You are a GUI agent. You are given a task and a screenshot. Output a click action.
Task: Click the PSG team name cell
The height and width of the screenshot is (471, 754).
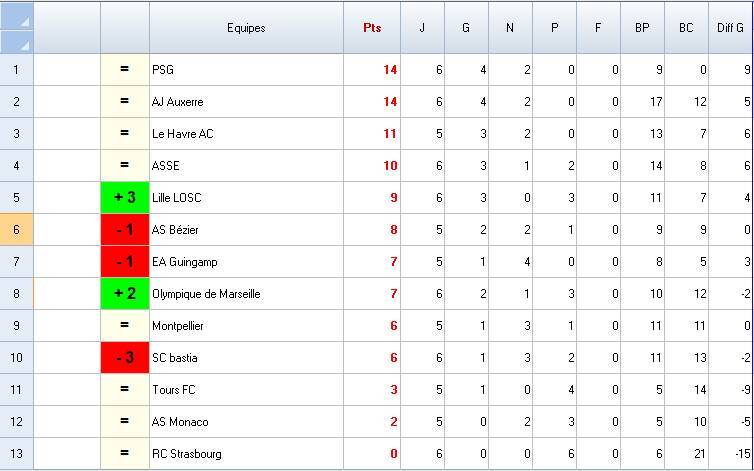[246, 70]
